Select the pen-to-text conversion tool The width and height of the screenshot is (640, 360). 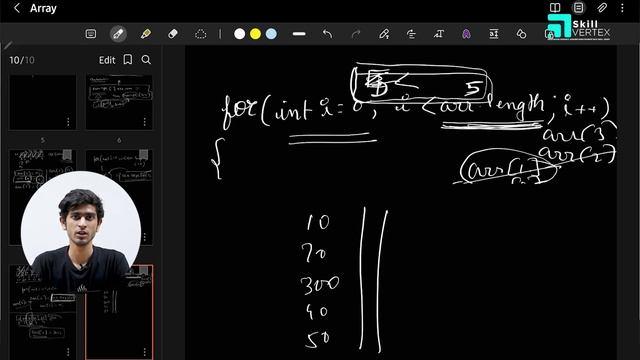click(384, 34)
